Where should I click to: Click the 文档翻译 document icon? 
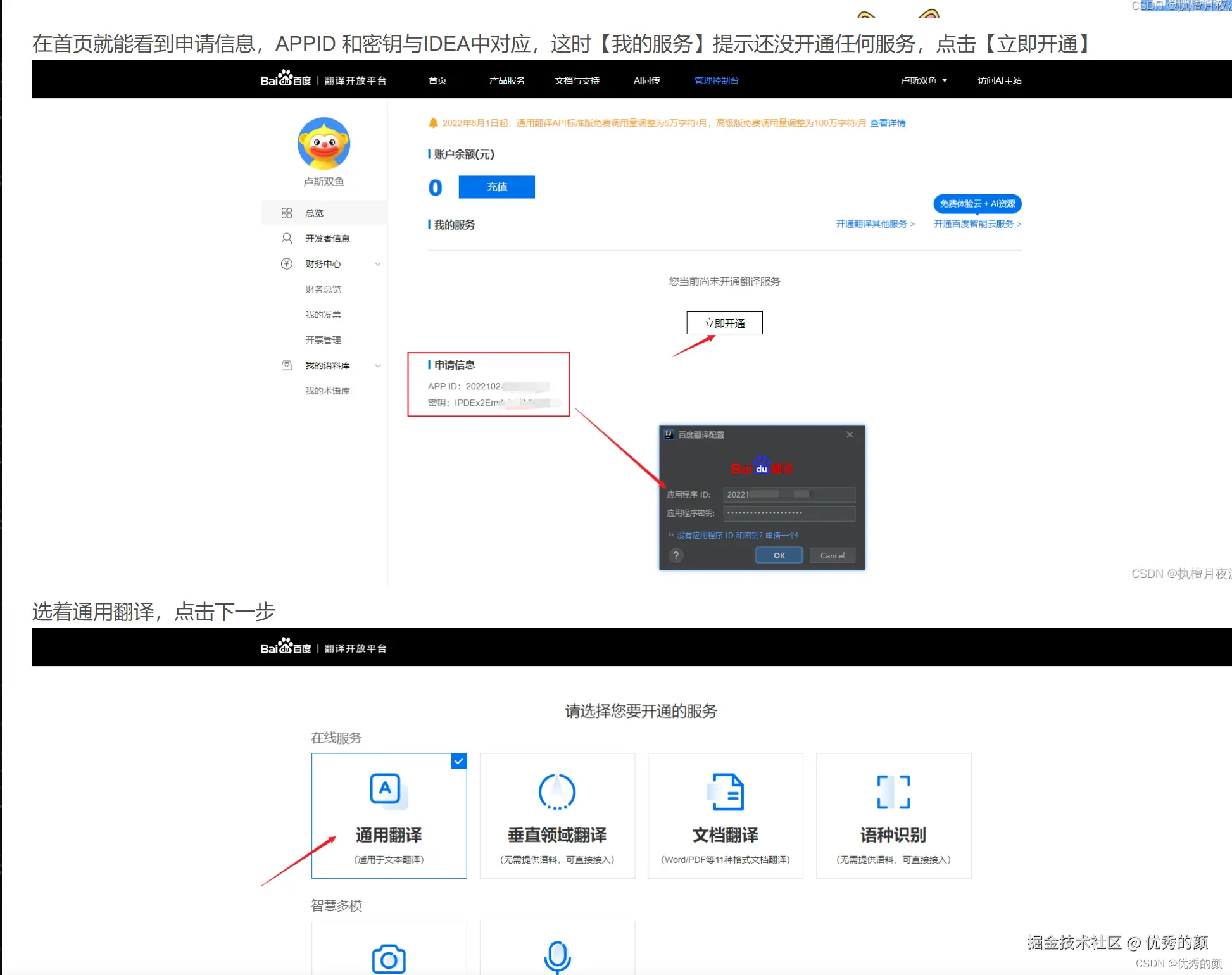[x=726, y=791]
